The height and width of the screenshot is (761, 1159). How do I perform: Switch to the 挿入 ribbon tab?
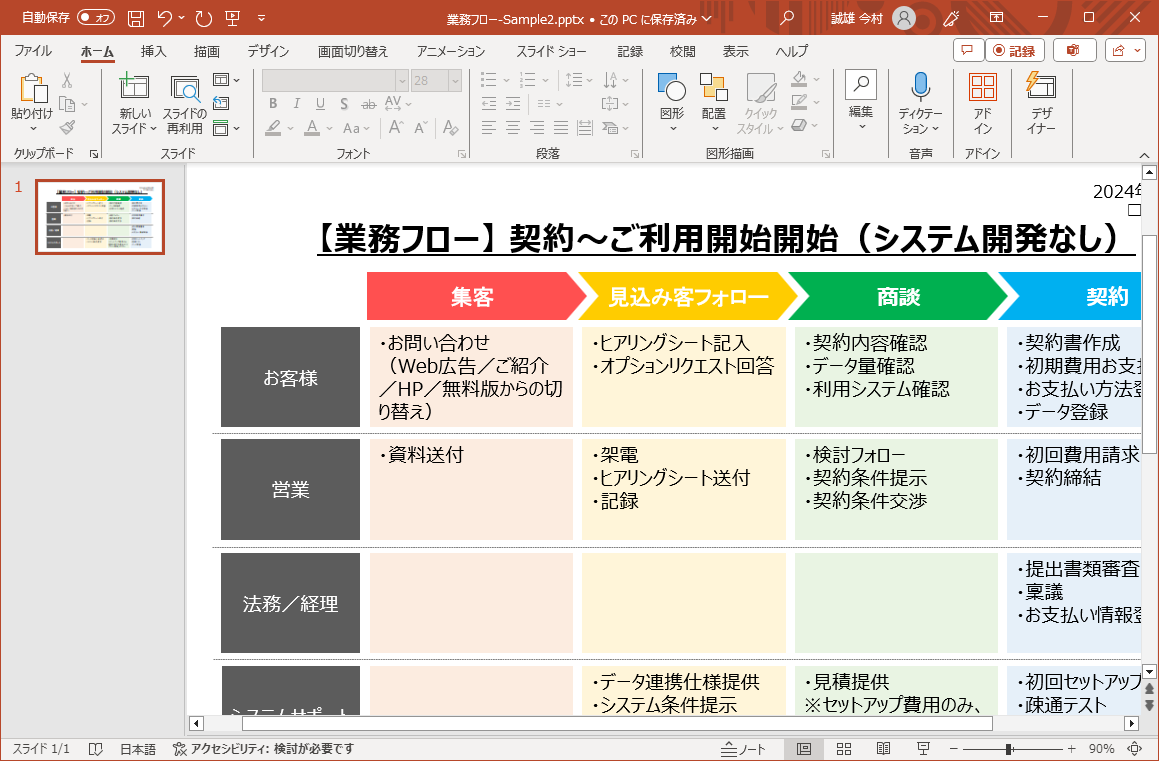[151, 51]
